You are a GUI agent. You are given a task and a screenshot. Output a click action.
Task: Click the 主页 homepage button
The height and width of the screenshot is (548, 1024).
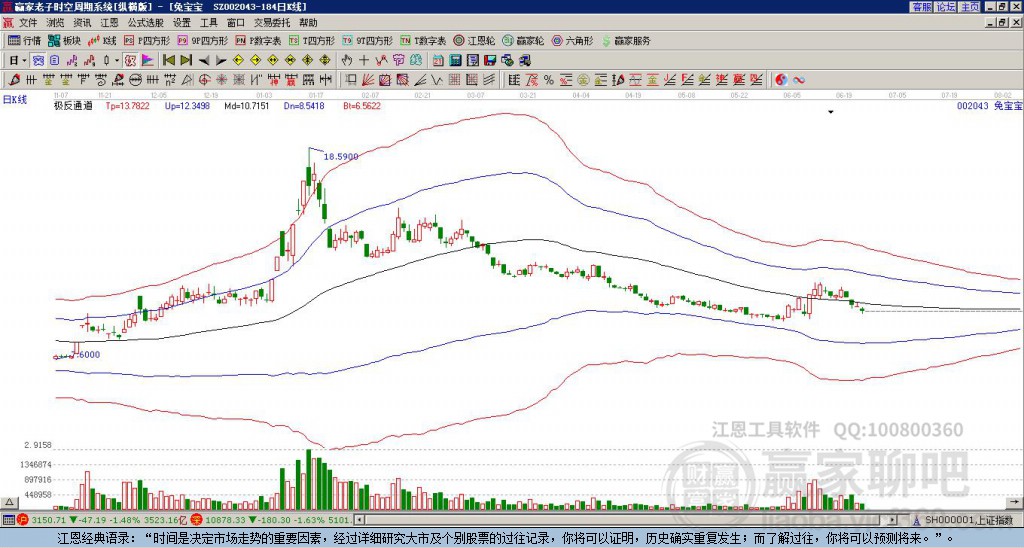(x=969, y=7)
